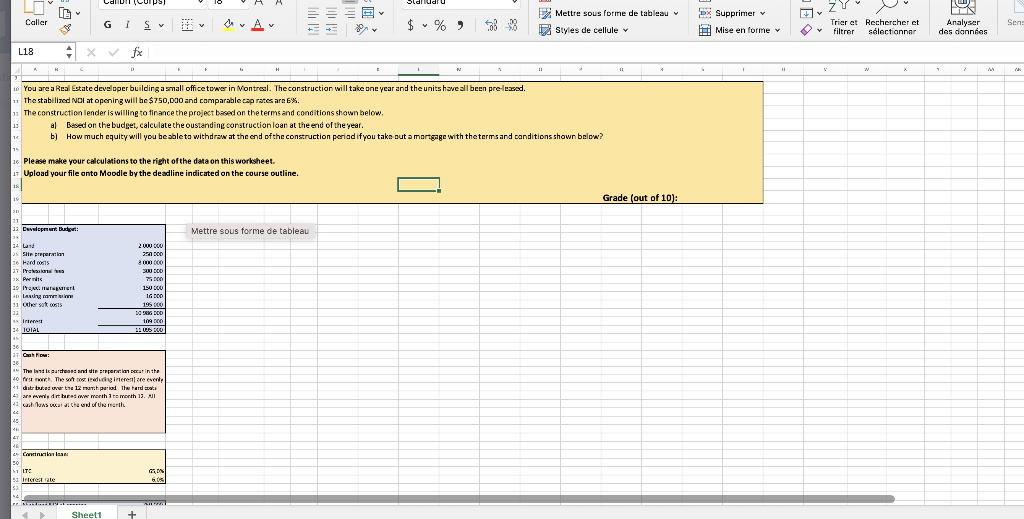Click the merge and center icon
This screenshot has height=519, width=1024.
368,12
